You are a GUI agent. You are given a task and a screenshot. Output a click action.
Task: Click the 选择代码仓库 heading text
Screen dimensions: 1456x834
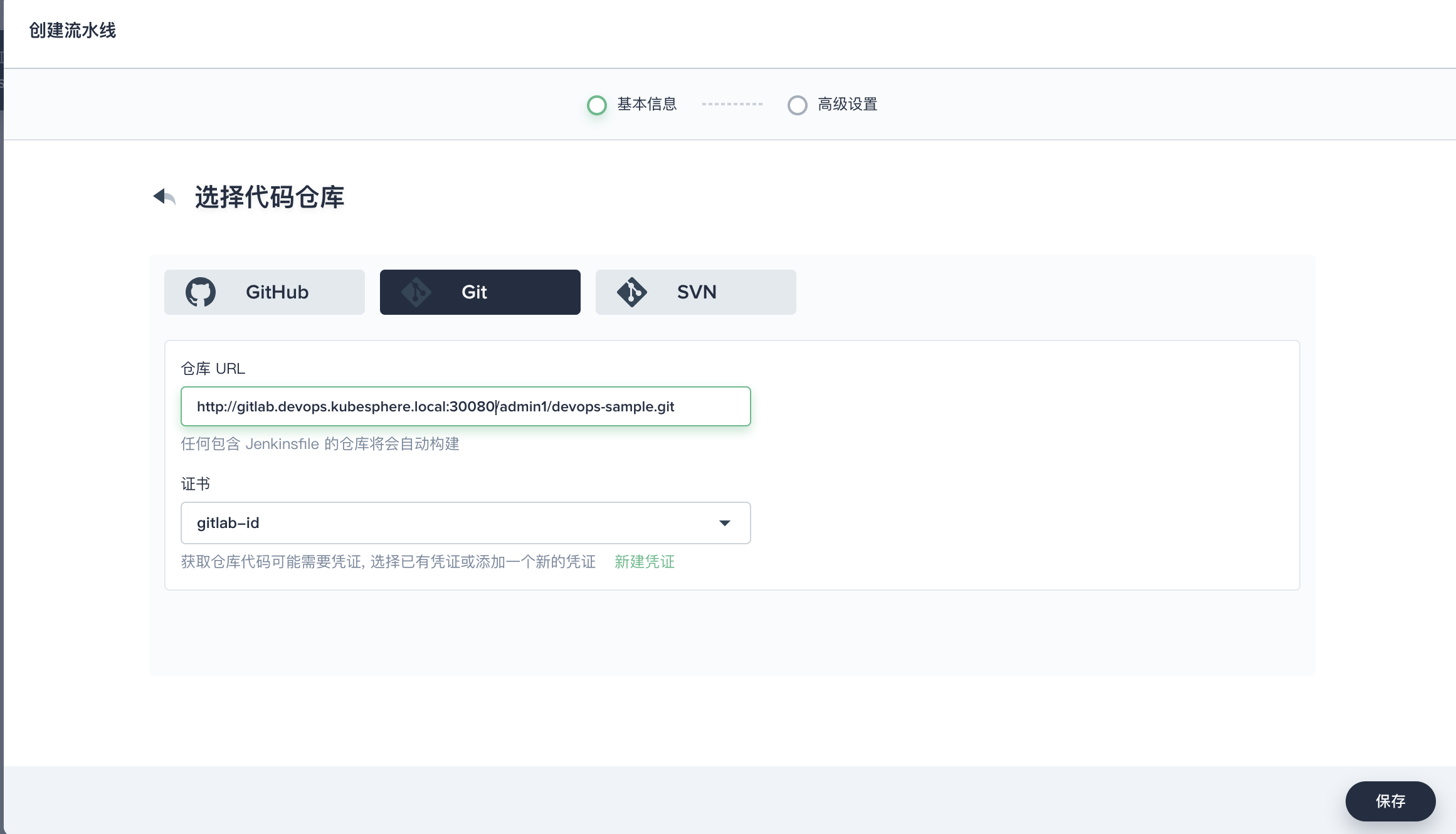point(270,197)
